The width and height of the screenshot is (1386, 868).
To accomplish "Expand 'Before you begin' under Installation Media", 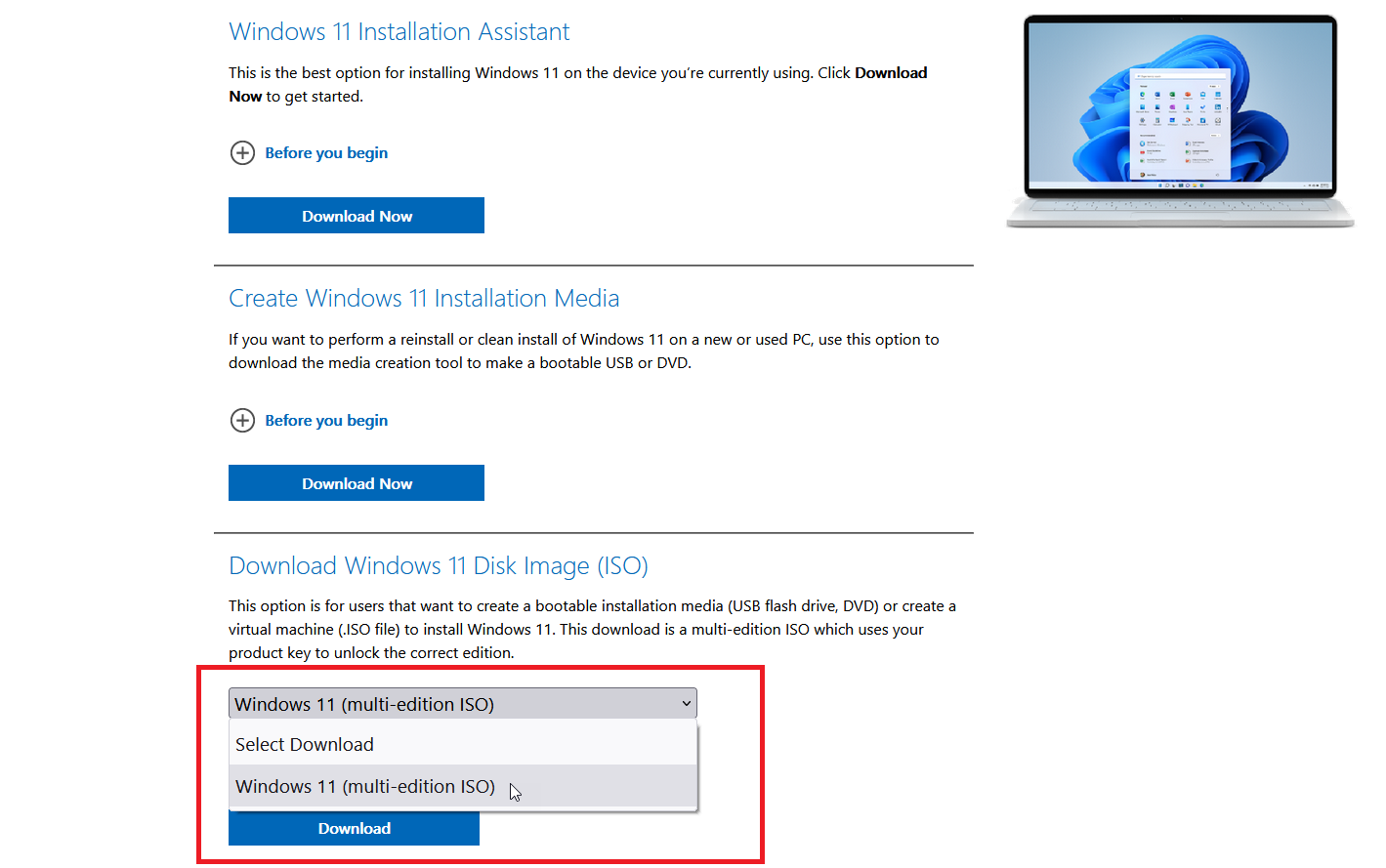I will [x=325, y=420].
